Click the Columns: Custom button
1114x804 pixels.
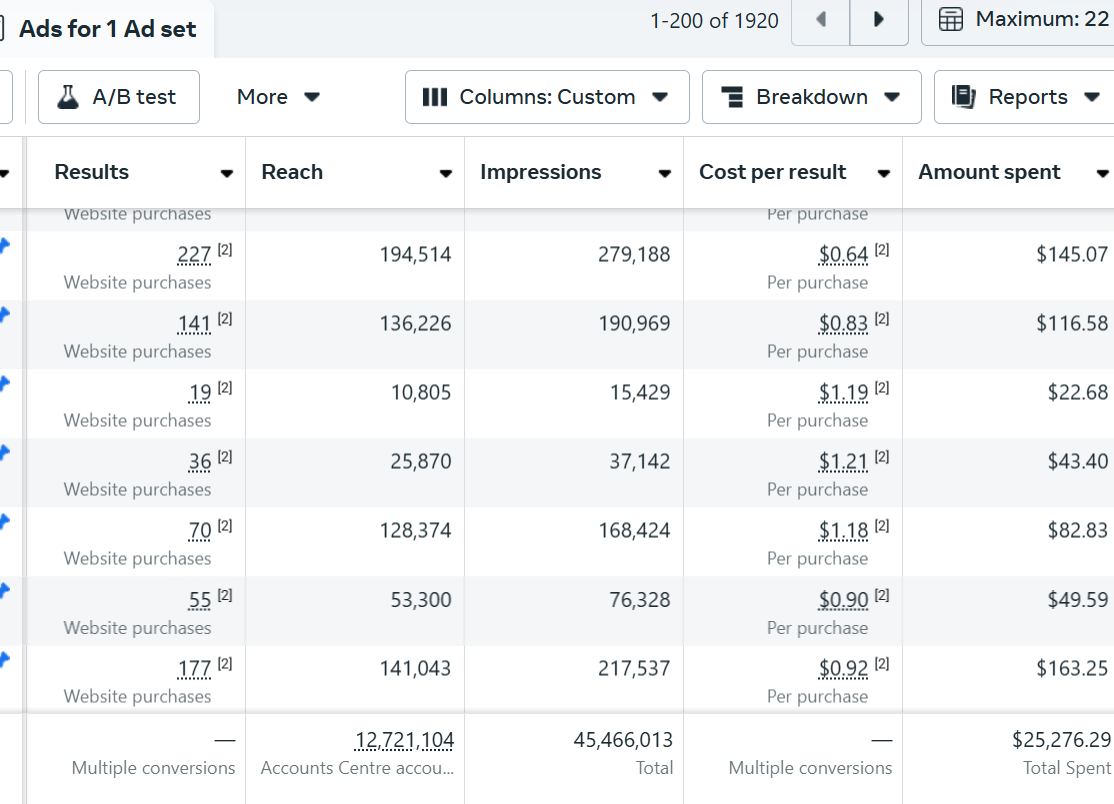point(546,96)
